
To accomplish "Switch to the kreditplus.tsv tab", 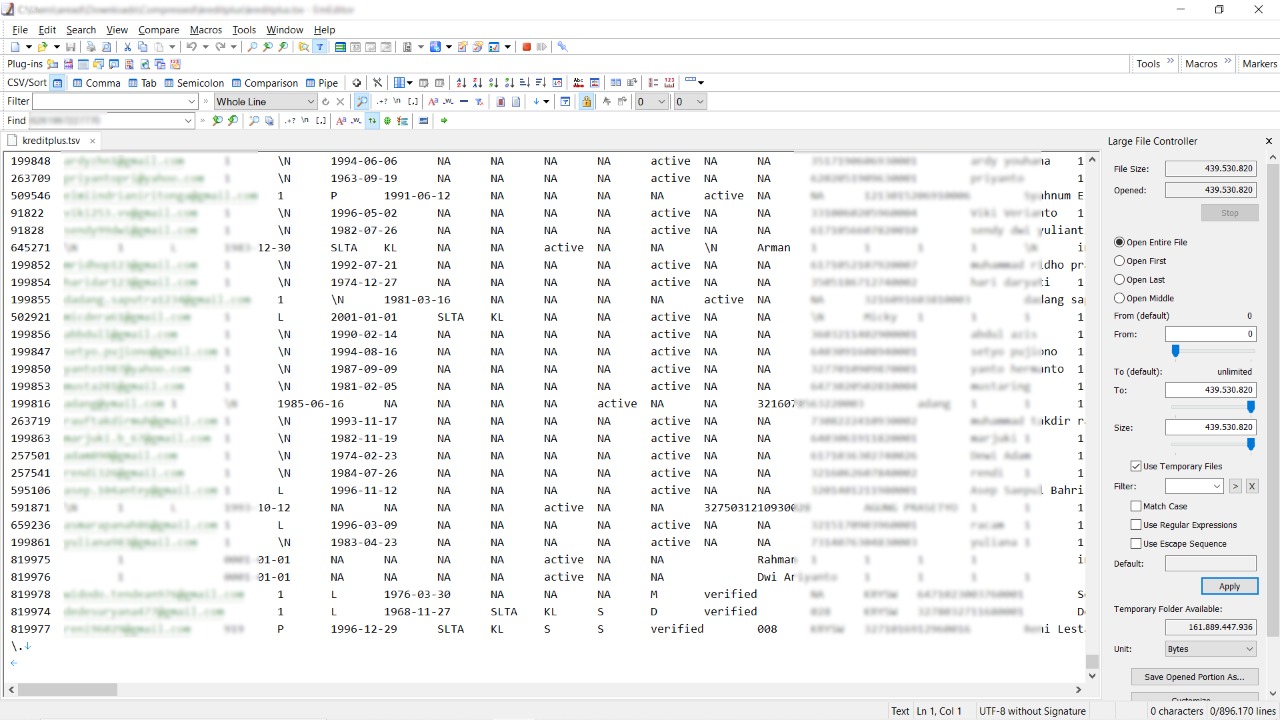I will 50,141.
